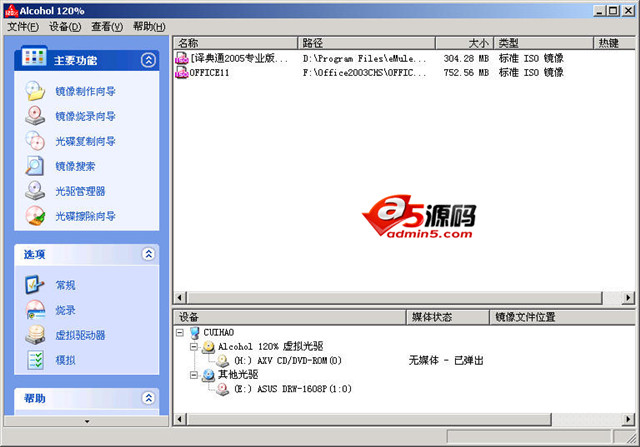Click the (H:) AXV drive icon
This screenshot has width=640, height=447.
222,361
